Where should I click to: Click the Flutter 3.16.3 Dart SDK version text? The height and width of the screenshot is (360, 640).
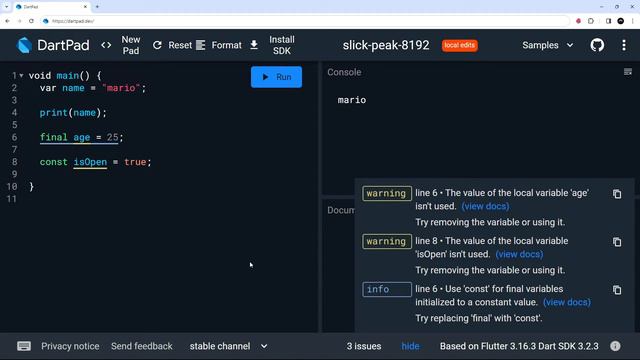click(519, 346)
